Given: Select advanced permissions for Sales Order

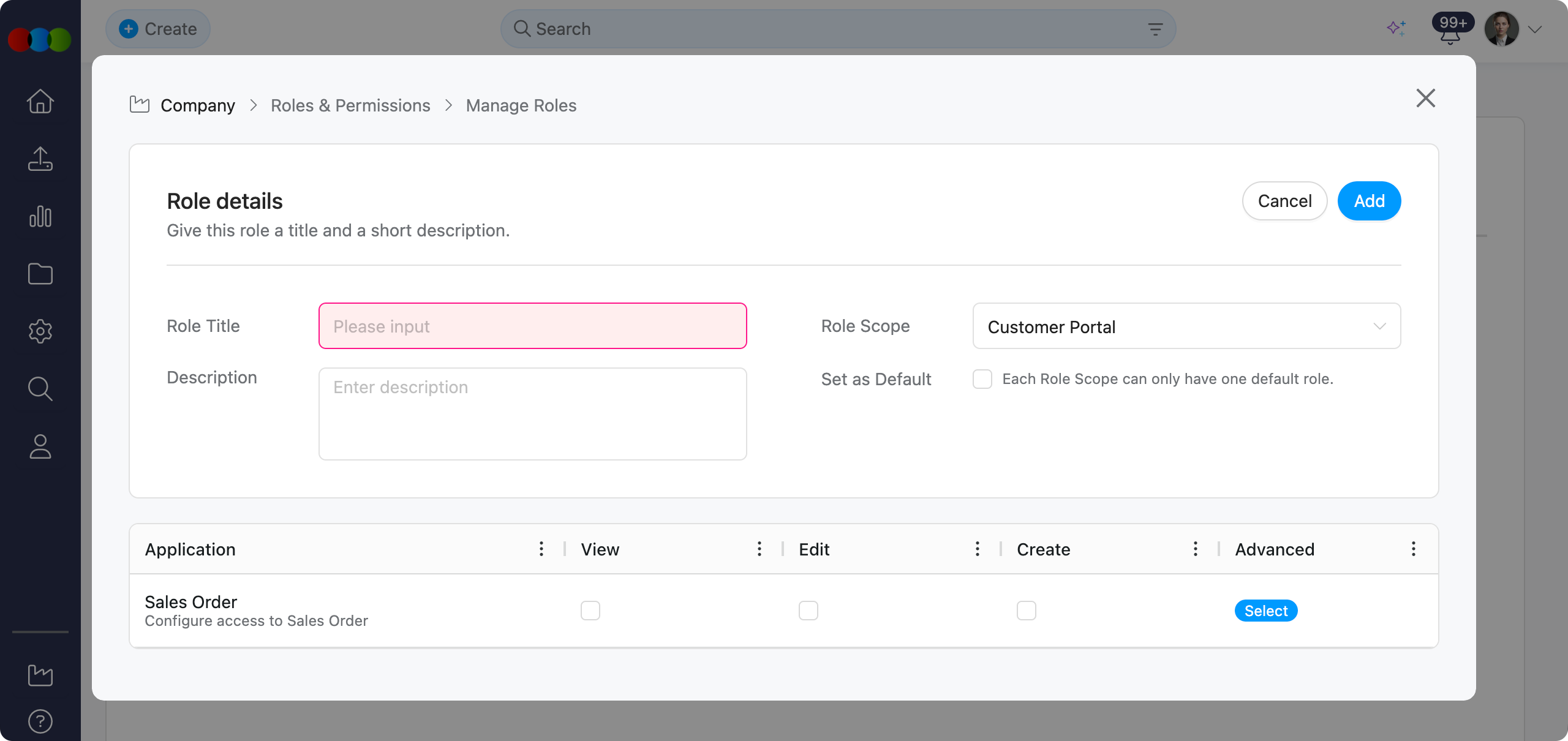Looking at the screenshot, I should [x=1265, y=611].
